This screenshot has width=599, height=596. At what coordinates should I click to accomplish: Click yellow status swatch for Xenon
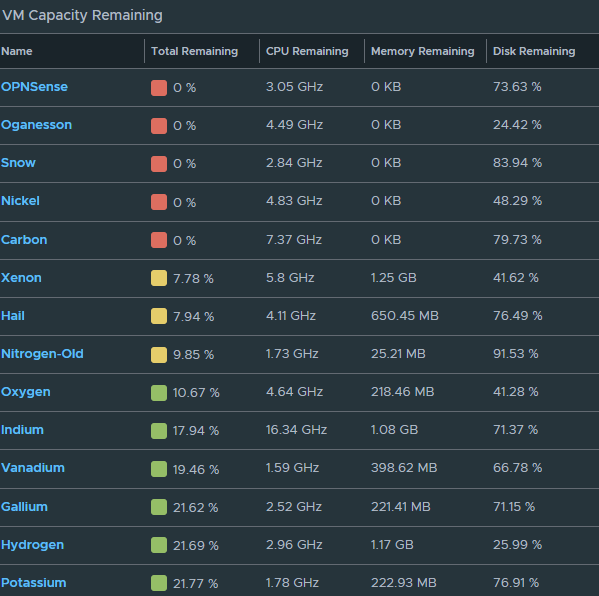click(159, 278)
